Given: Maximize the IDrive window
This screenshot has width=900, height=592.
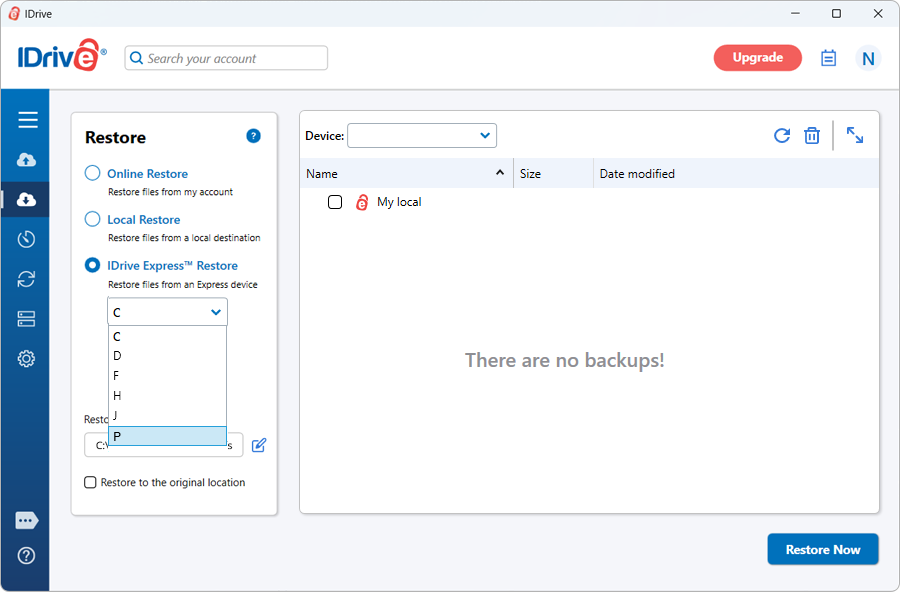Looking at the screenshot, I should click(x=836, y=13).
